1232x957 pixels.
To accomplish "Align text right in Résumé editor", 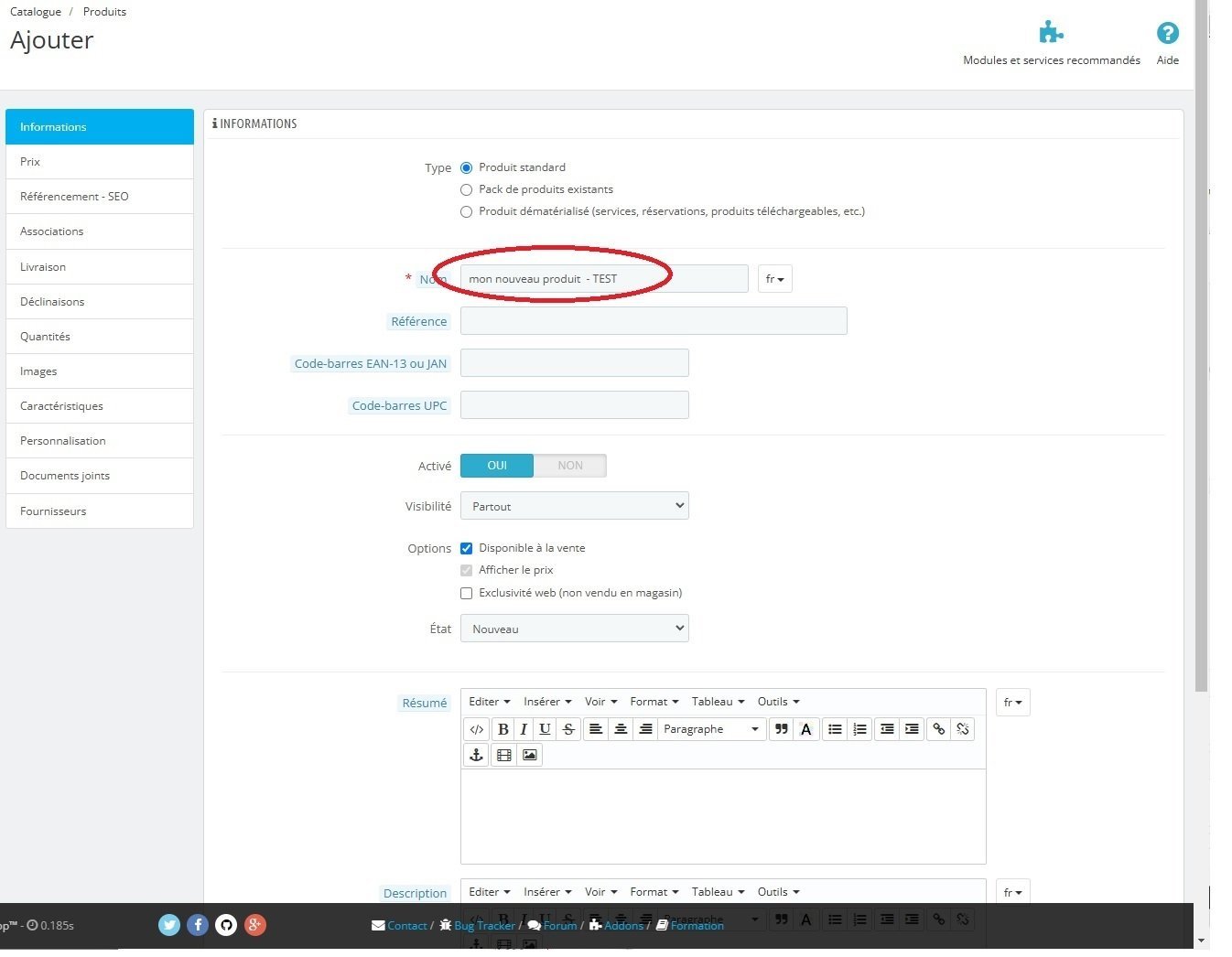I will click(645, 729).
